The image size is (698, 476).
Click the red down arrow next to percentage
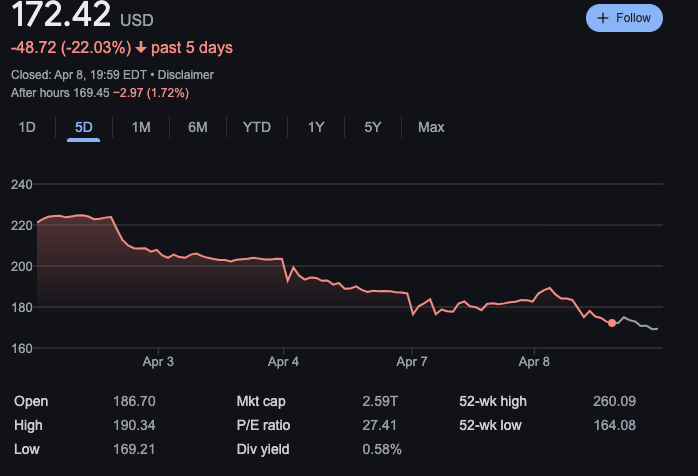[140, 48]
